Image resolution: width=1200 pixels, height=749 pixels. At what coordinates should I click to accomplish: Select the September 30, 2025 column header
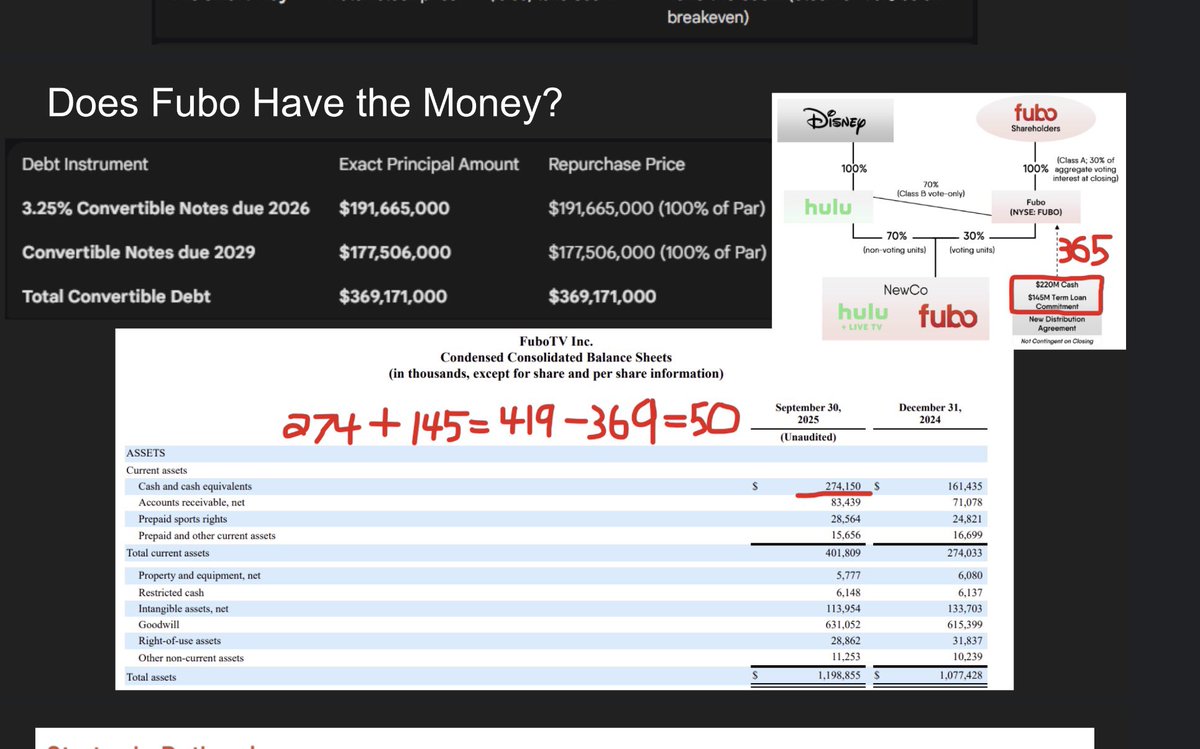[x=809, y=412]
